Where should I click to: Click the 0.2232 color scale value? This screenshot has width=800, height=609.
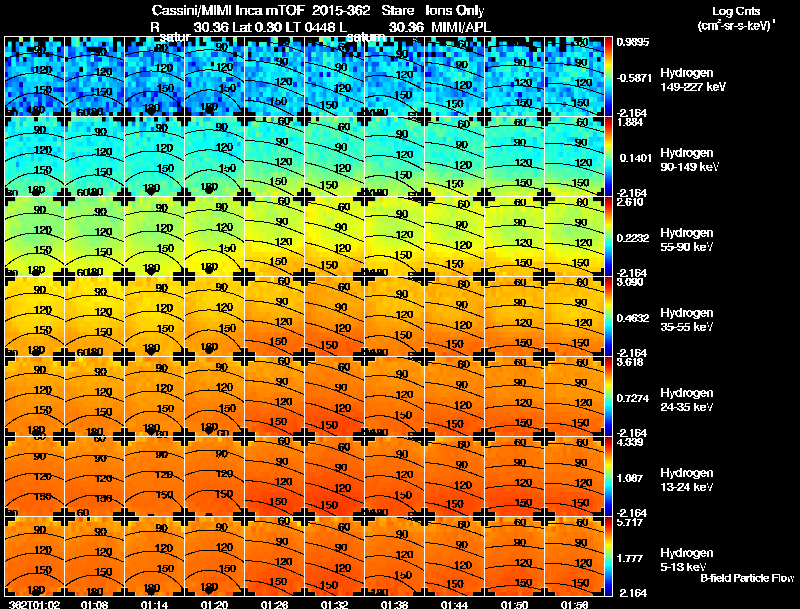coord(633,238)
